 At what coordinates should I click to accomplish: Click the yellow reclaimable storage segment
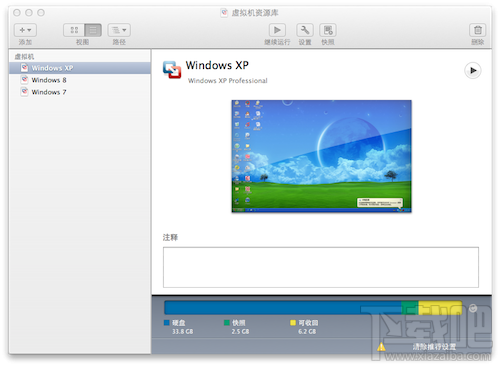(440, 307)
